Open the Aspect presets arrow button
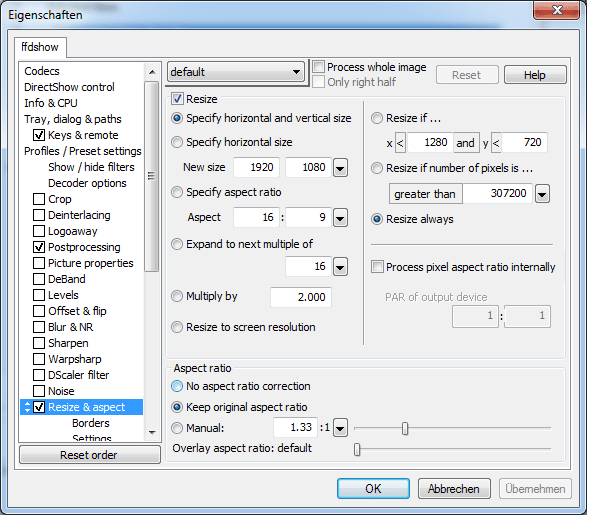The image size is (590, 515). click(x=340, y=218)
